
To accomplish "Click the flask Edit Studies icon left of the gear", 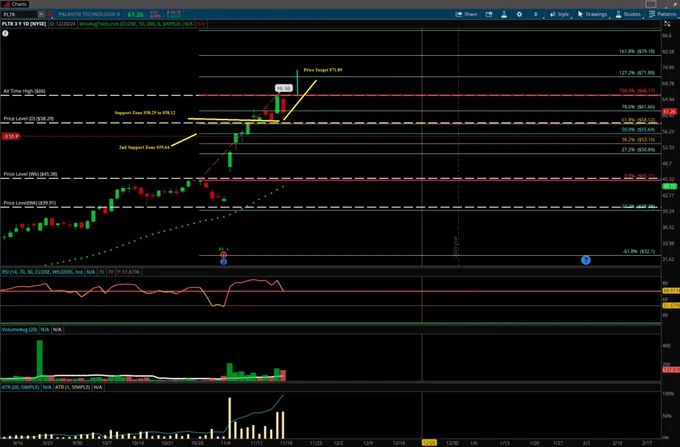I will coord(504,14).
